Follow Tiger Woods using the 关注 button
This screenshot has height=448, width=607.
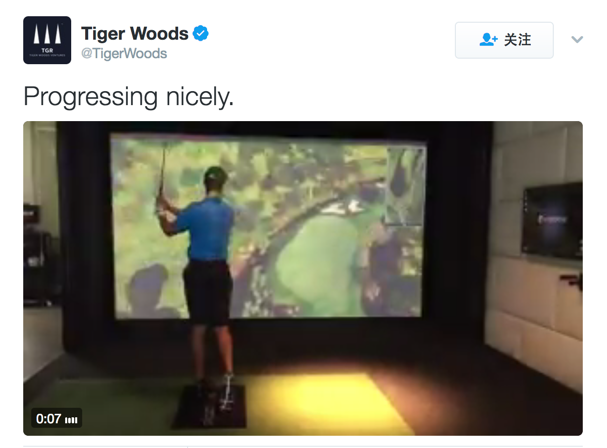tap(504, 40)
